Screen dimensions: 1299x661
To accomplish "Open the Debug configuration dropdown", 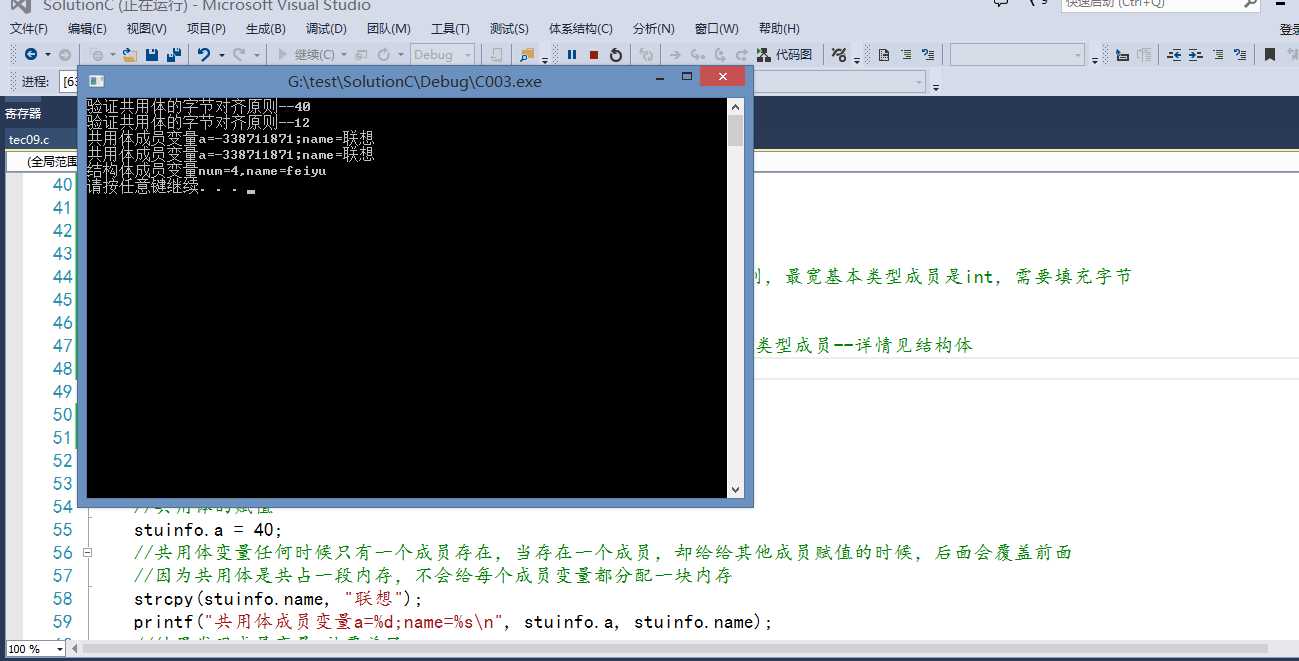I will (x=441, y=55).
